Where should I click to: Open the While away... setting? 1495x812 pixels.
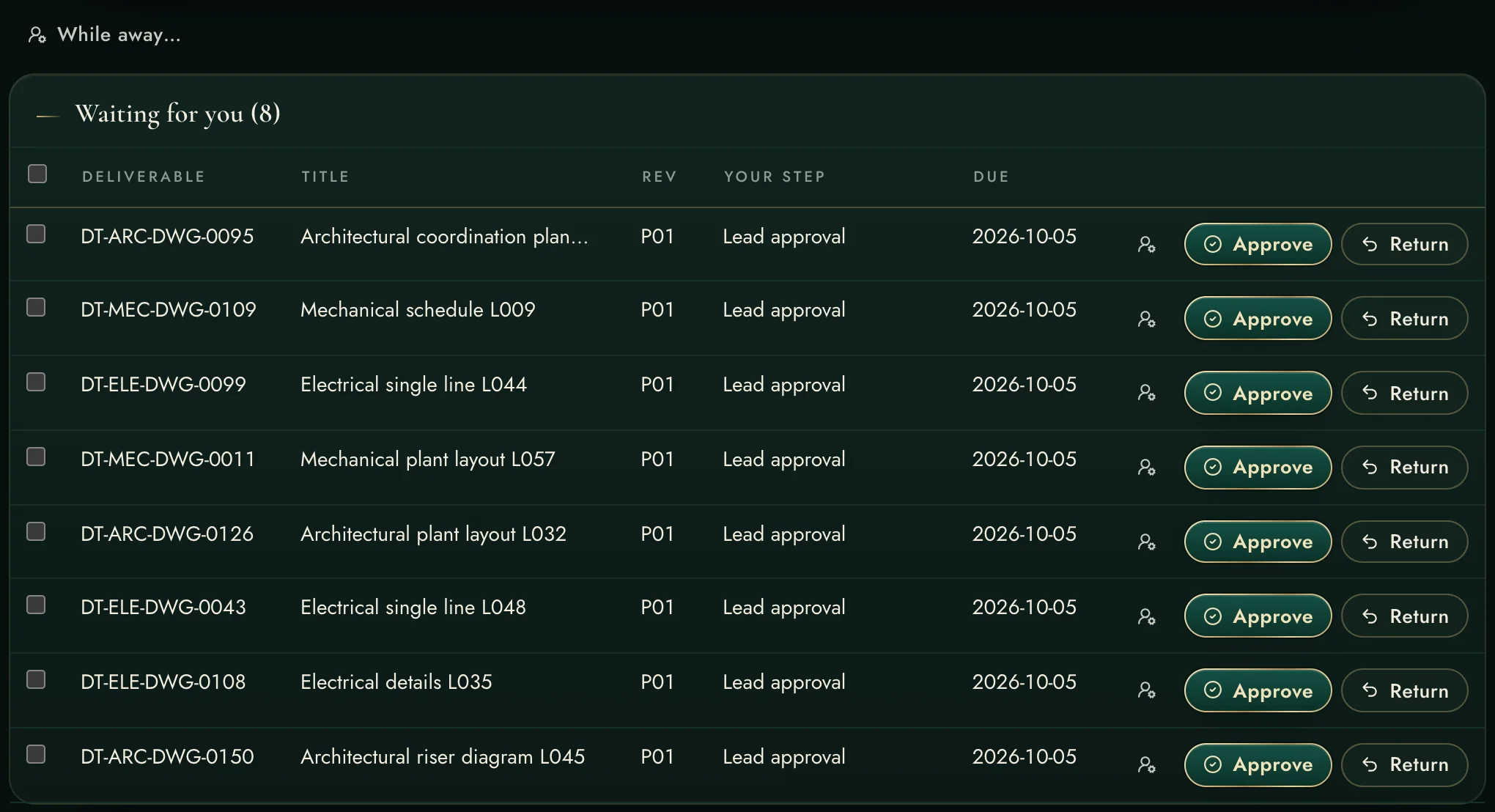click(104, 34)
